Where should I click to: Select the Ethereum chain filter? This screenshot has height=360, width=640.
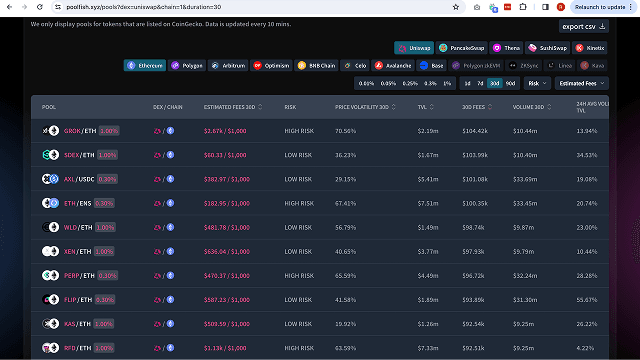pyautogui.click(x=145, y=65)
